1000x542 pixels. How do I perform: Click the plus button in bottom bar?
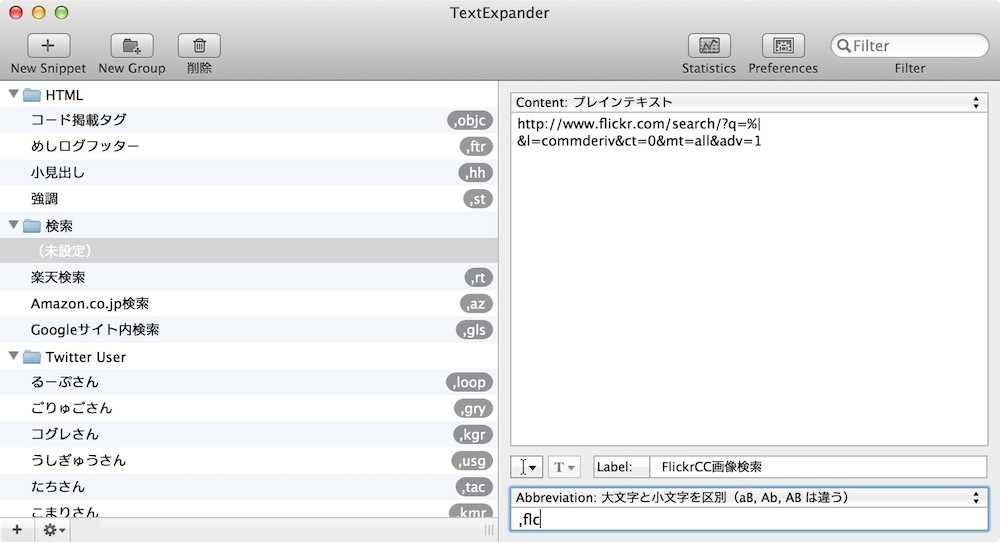(x=17, y=529)
